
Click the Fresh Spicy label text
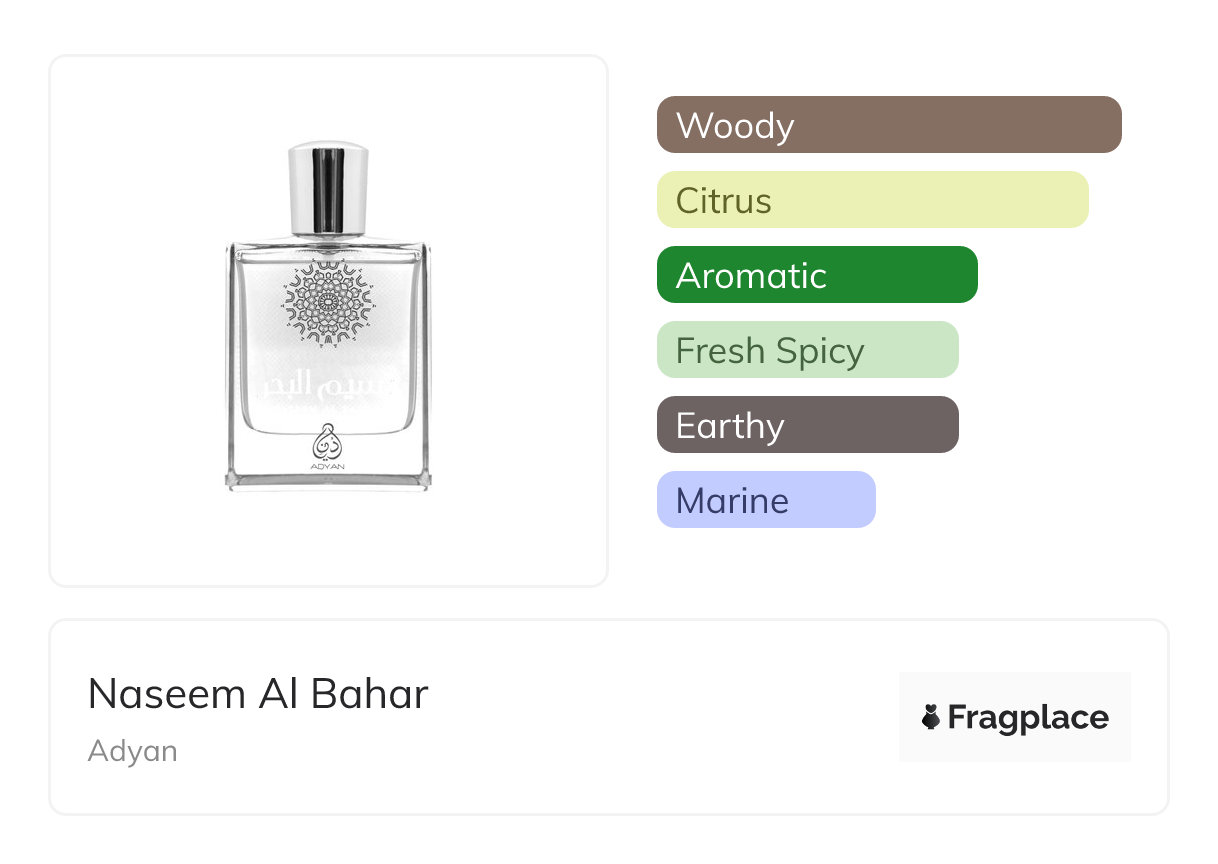click(x=770, y=351)
